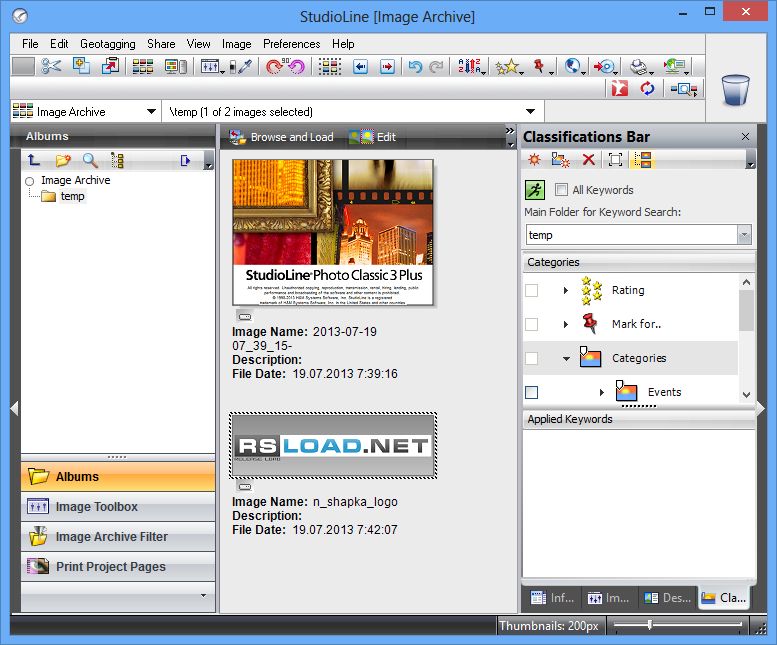Check the Events checkbox

[x=531, y=392]
